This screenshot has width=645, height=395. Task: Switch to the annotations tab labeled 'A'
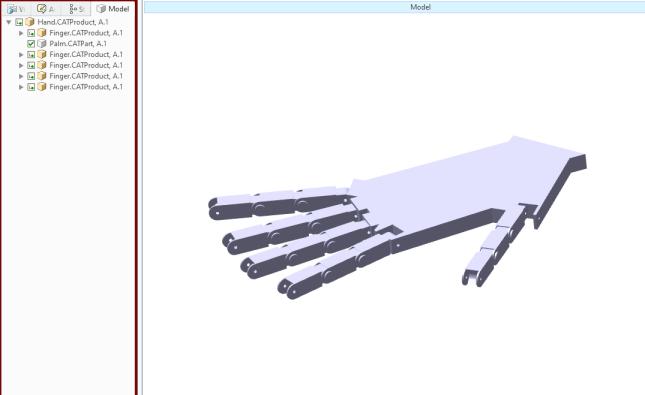pos(46,9)
